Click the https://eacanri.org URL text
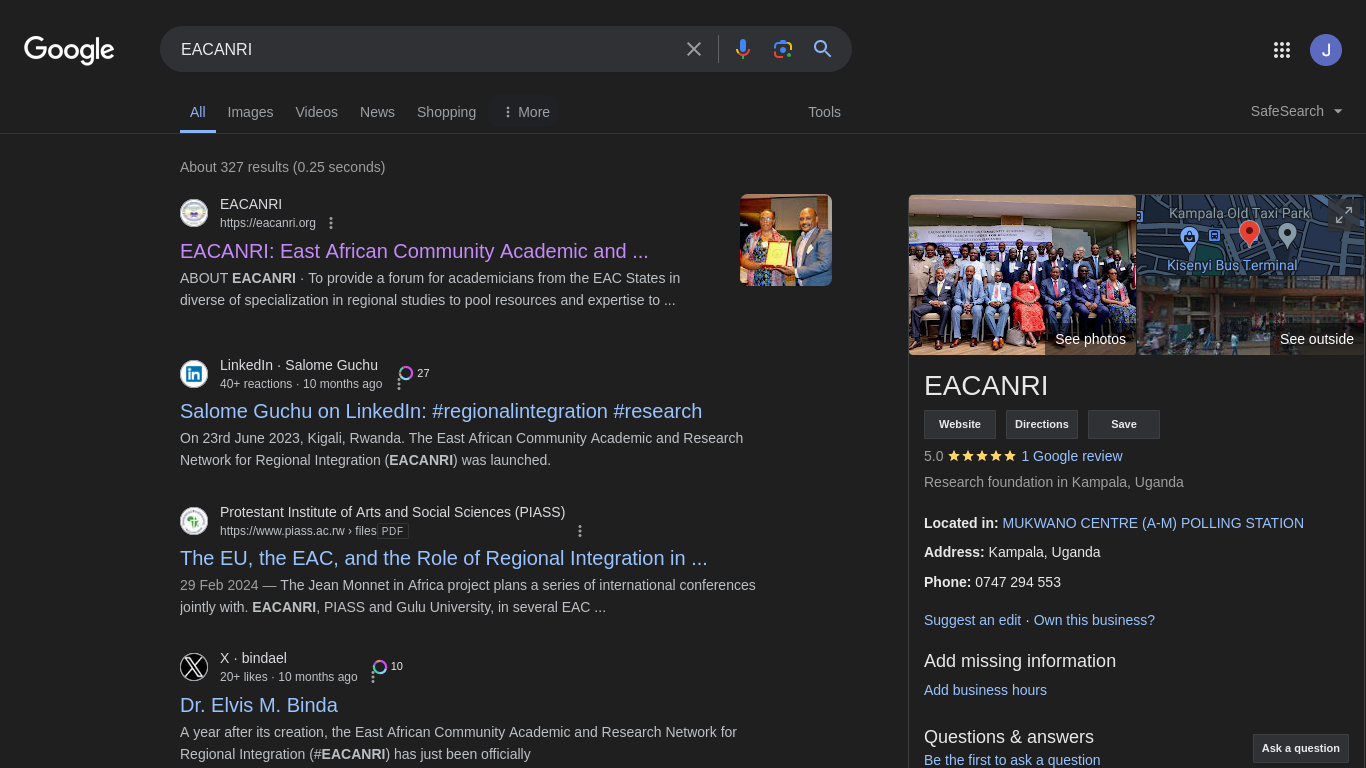This screenshot has height=768, width=1366. coord(268,223)
